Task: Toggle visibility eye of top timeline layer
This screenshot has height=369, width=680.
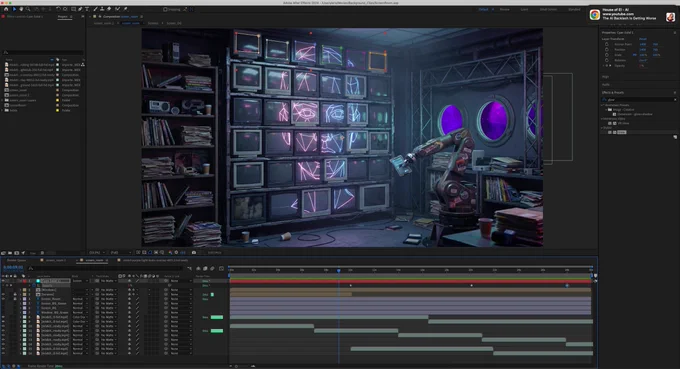Action: coord(3,281)
